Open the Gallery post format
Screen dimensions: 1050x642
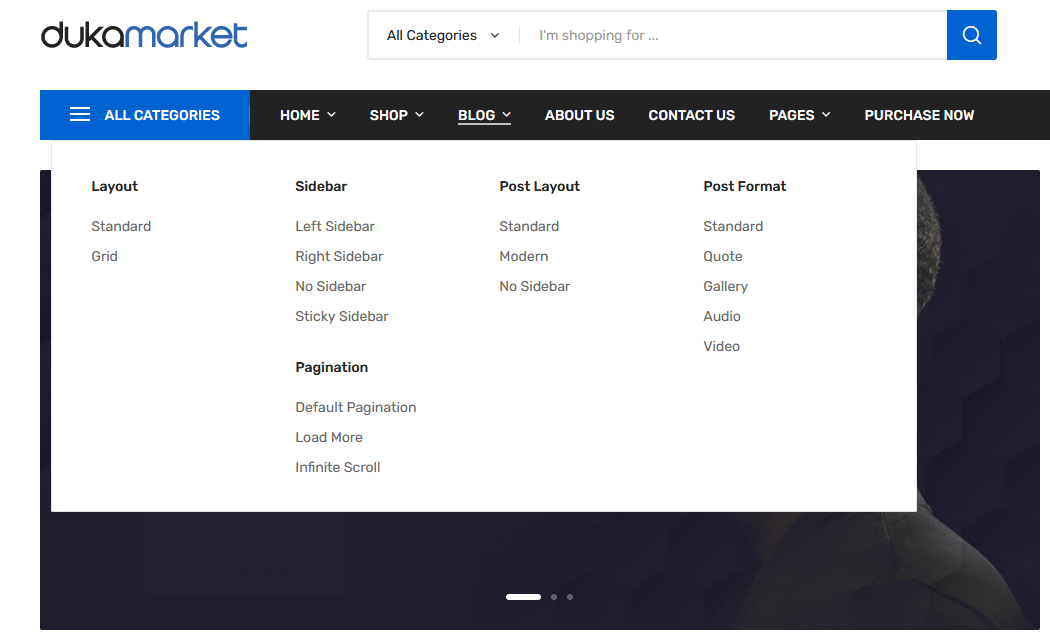tap(725, 287)
